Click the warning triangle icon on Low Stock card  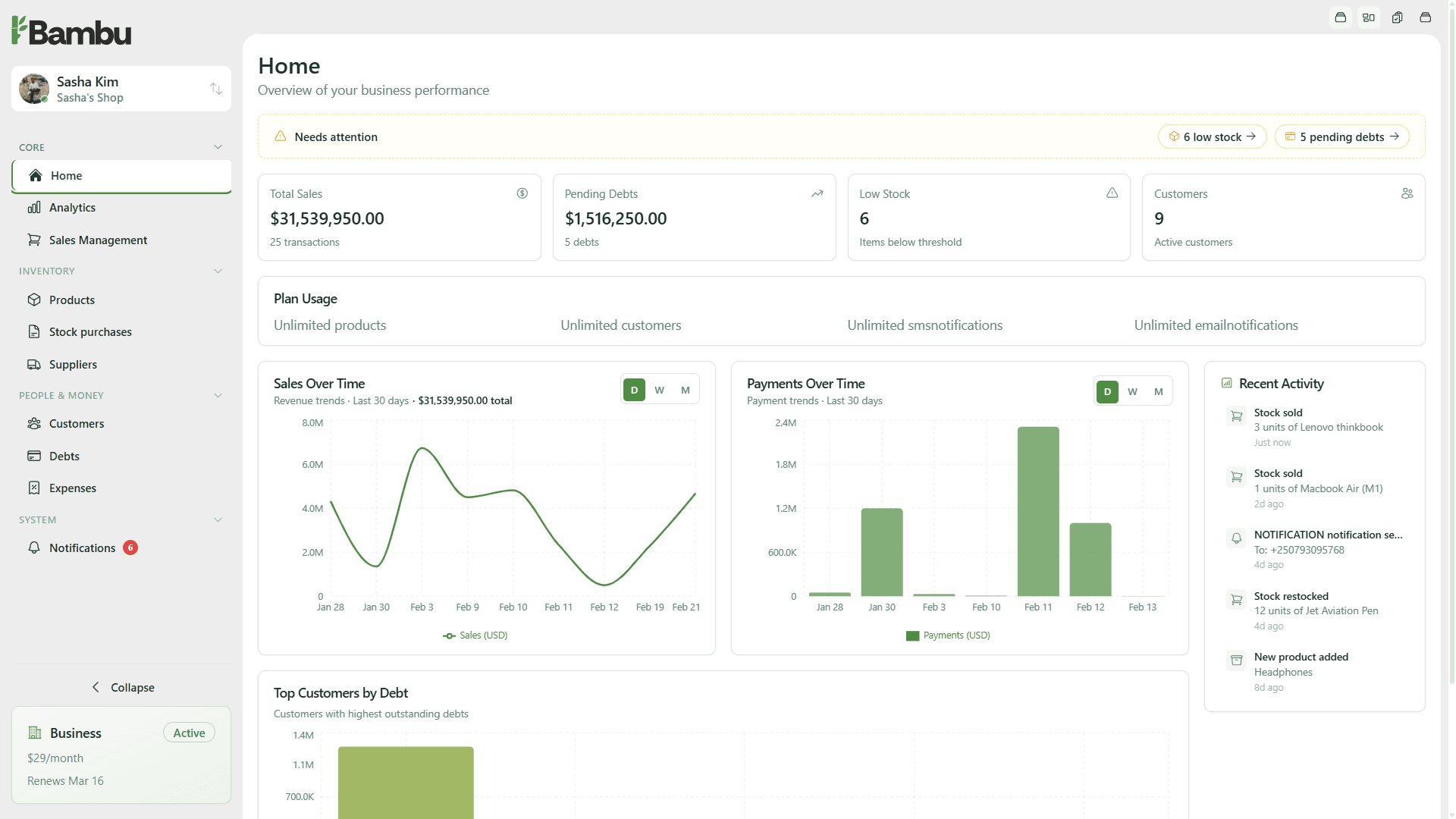tap(1112, 193)
